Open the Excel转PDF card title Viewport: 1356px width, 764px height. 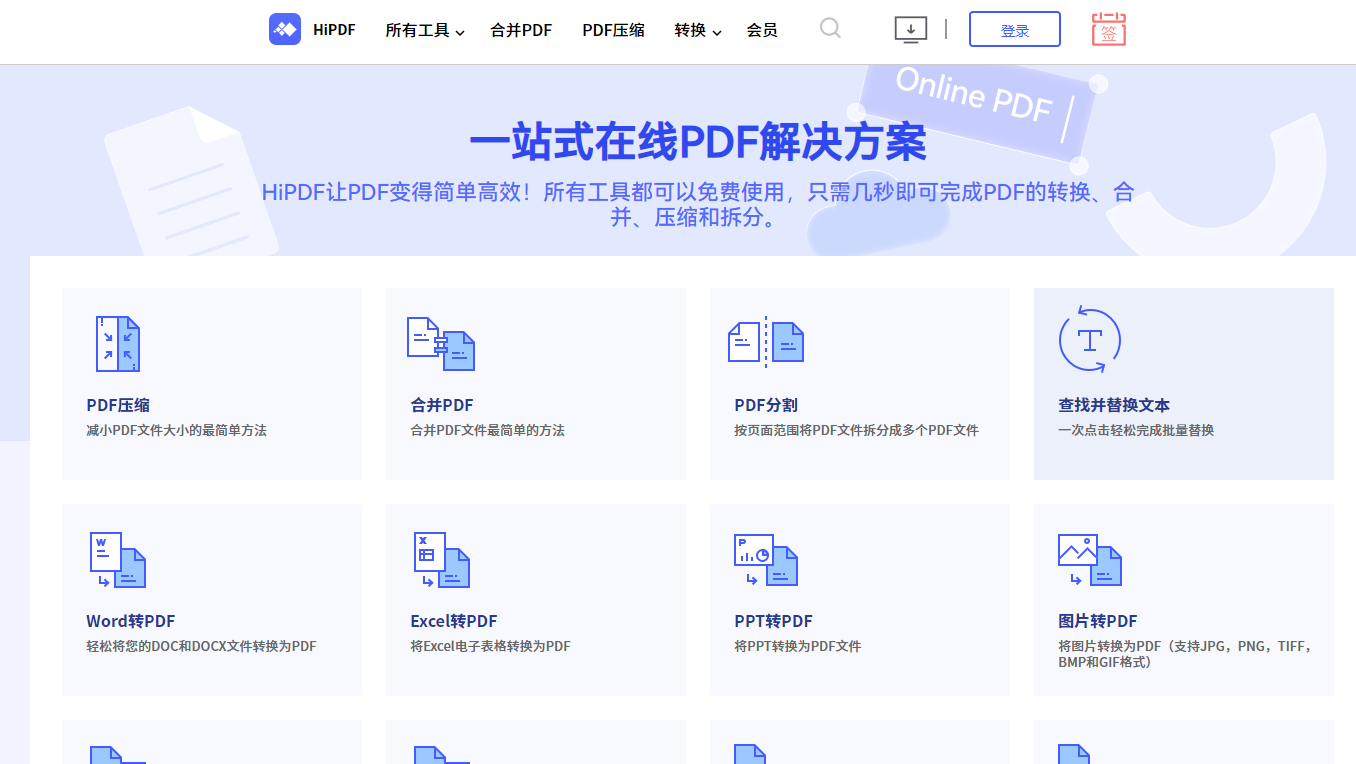[x=454, y=621]
